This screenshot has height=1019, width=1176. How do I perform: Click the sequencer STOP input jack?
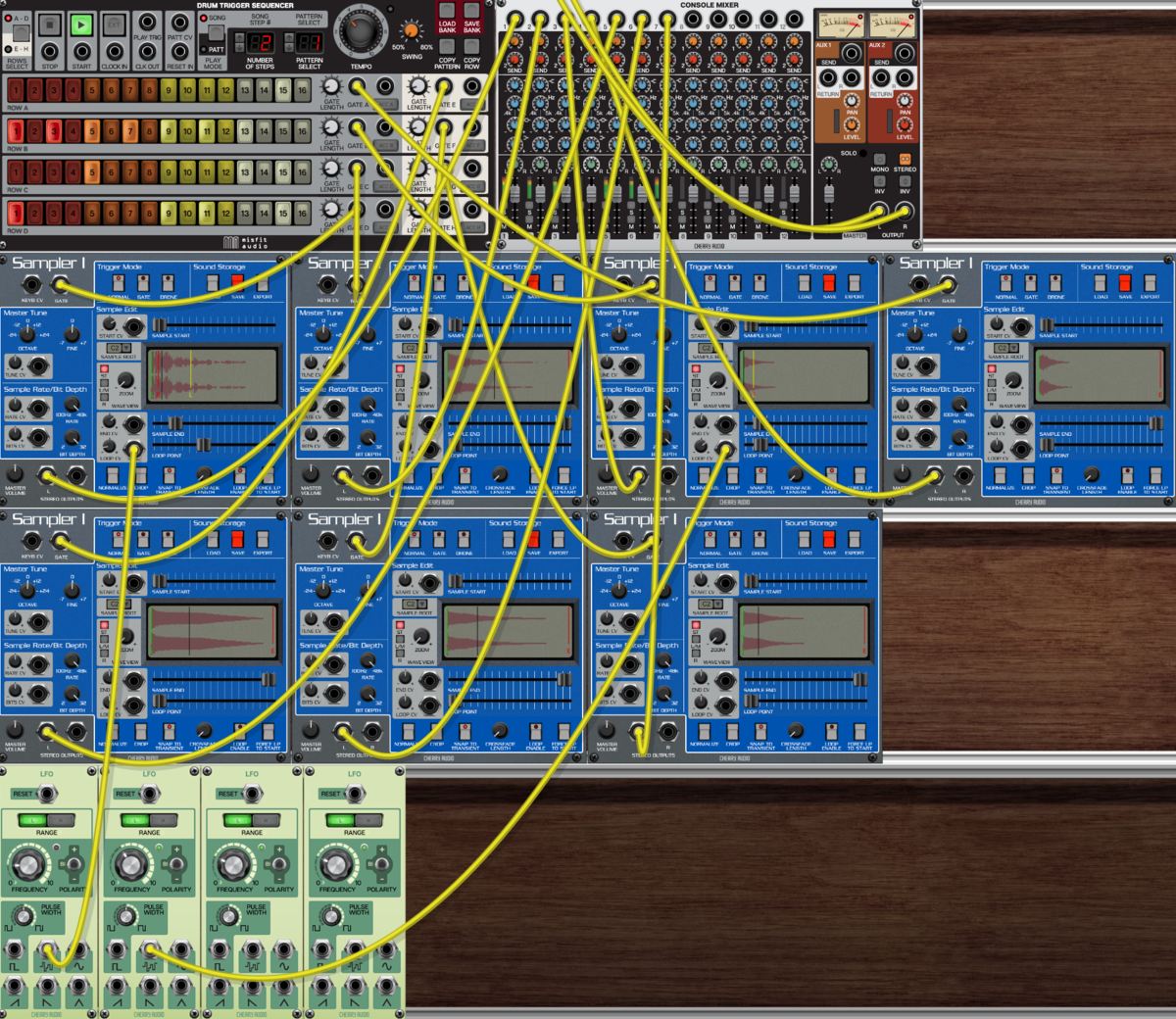(x=50, y=51)
